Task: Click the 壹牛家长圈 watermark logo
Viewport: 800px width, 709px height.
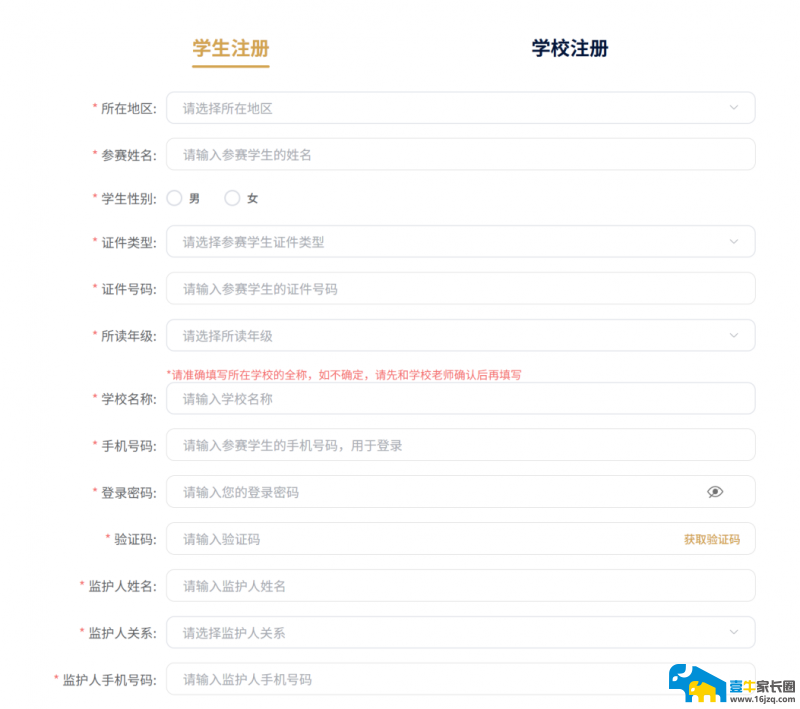Action: 732,683
